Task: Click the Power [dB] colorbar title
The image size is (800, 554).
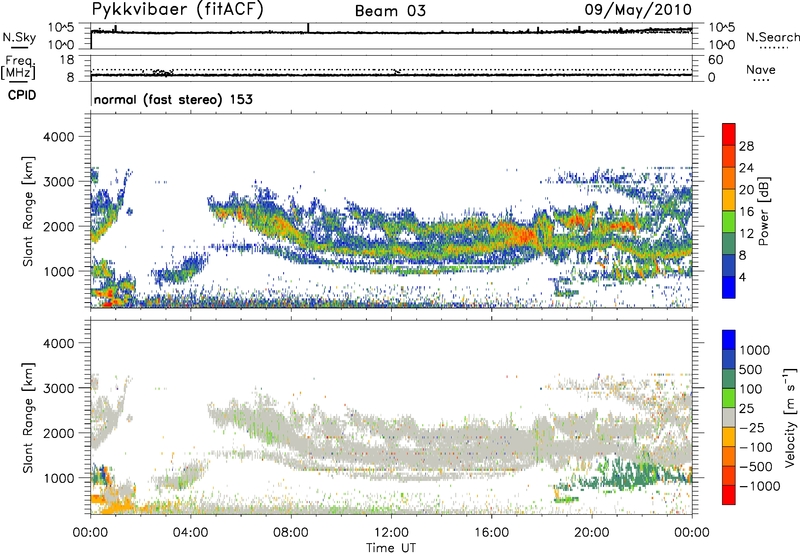Action: (x=763, y=211)
